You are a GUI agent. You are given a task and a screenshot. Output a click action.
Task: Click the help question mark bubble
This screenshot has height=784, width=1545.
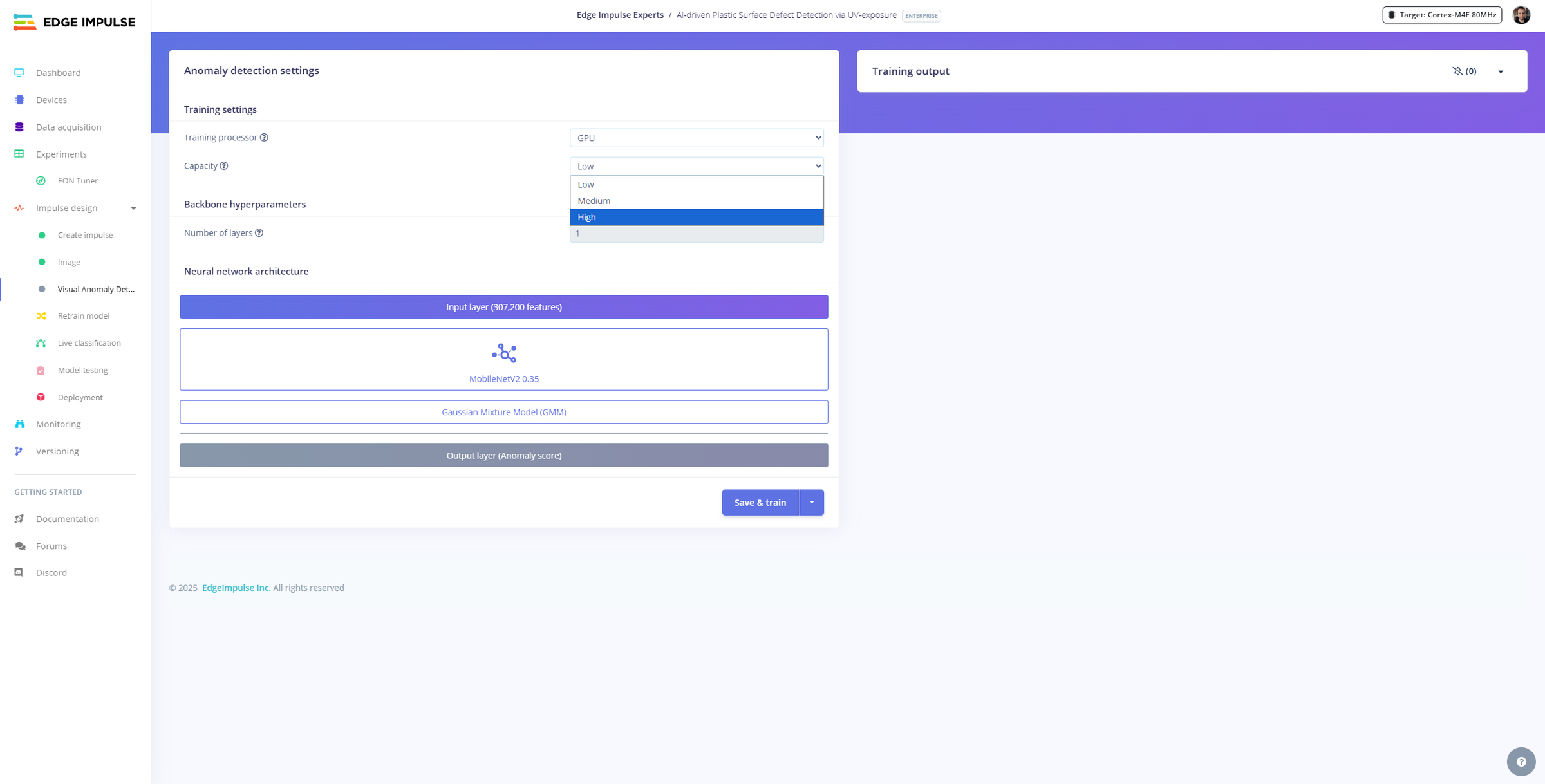point(1521,761)
